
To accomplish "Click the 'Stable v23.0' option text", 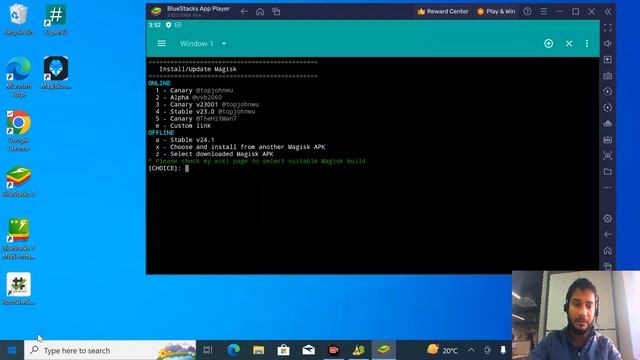I will [x=192, y=111].
